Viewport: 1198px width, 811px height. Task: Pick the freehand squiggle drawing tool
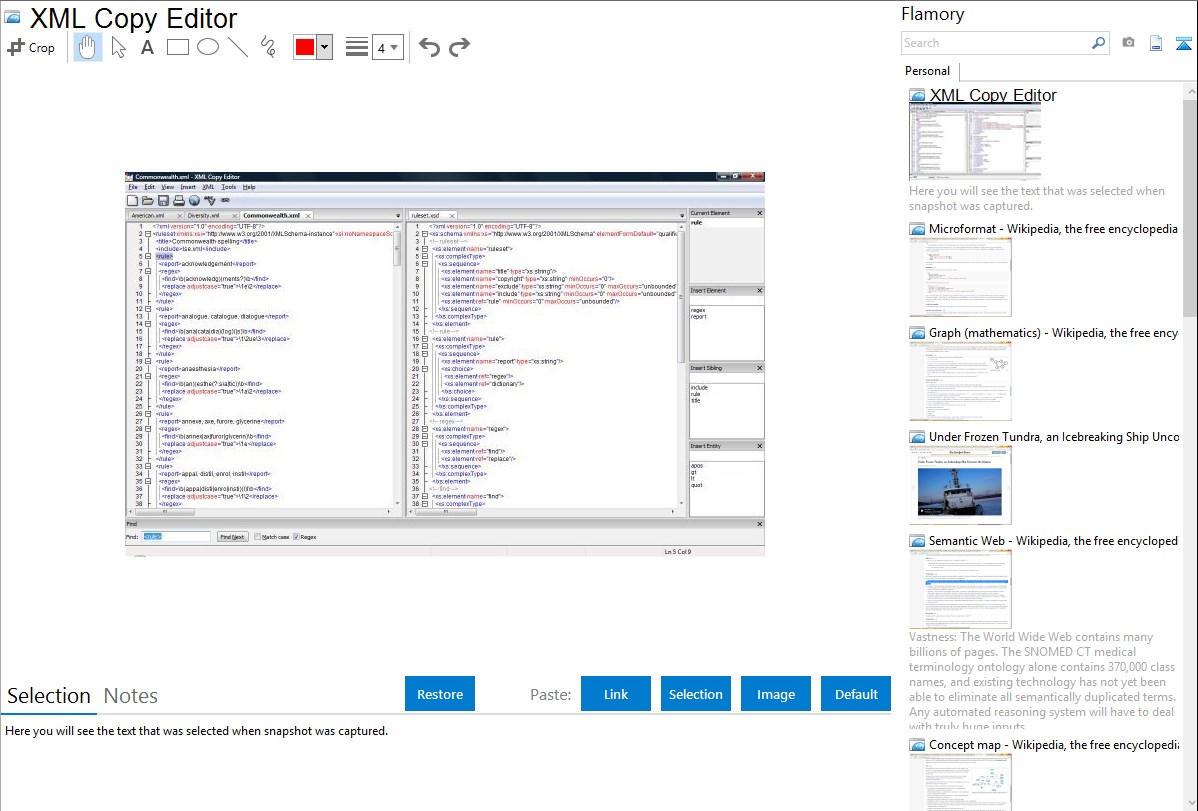268,47
